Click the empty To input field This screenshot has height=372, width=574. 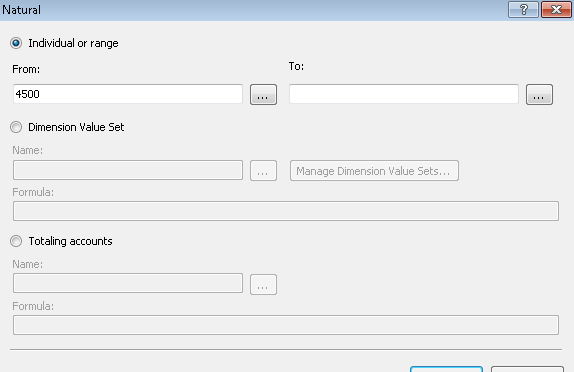404,94
